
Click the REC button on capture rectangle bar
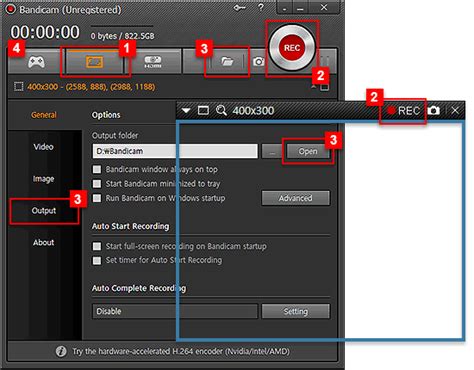(404, 110)
